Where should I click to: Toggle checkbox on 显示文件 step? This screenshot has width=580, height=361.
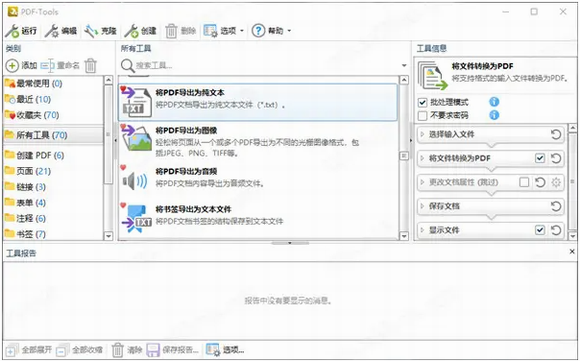tap(540, 230)
